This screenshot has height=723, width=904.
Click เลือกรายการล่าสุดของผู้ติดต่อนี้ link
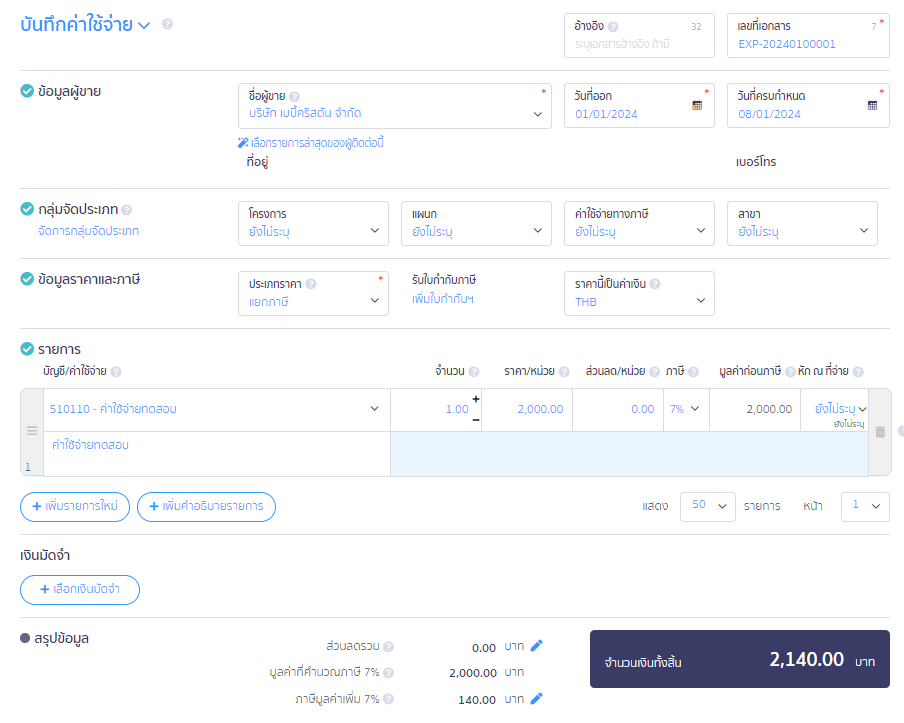pyautogui.click(x=317, y=143)
